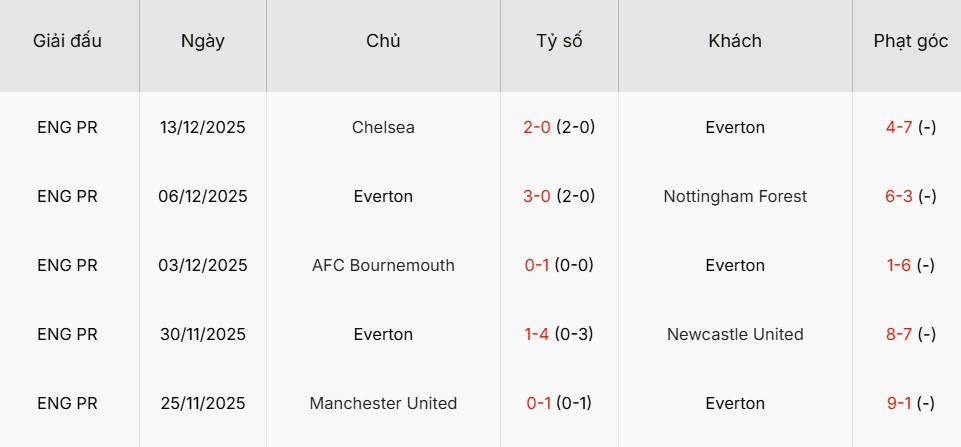Viewport: 961px width, 447px height.
Task: Click the Nottingham Forest team name
Action: click(735, 196)
